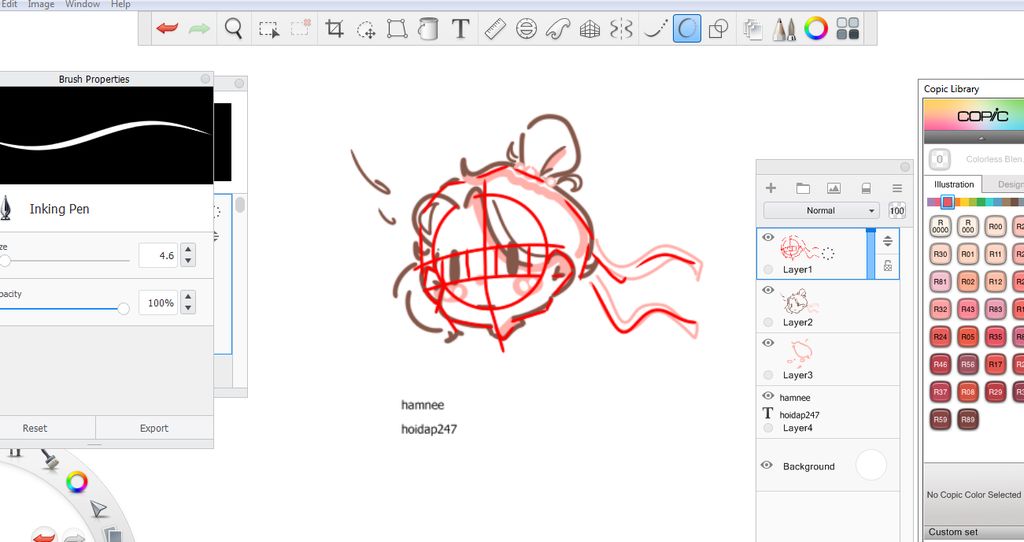Hide the Background layer
This screenshot has height=542, width=1024.
pos(767,465)
